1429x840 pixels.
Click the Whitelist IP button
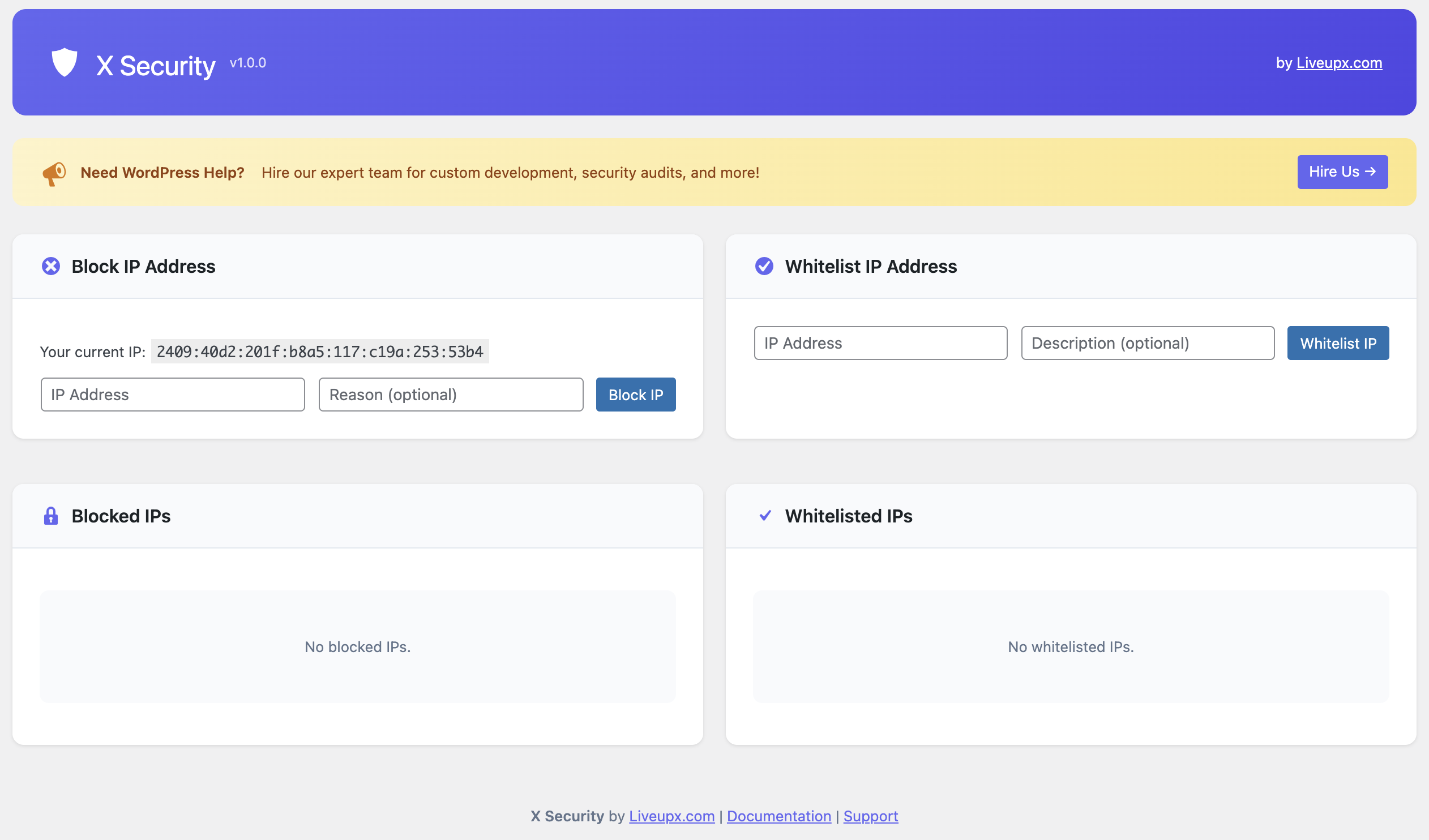tap(1338, 343)
